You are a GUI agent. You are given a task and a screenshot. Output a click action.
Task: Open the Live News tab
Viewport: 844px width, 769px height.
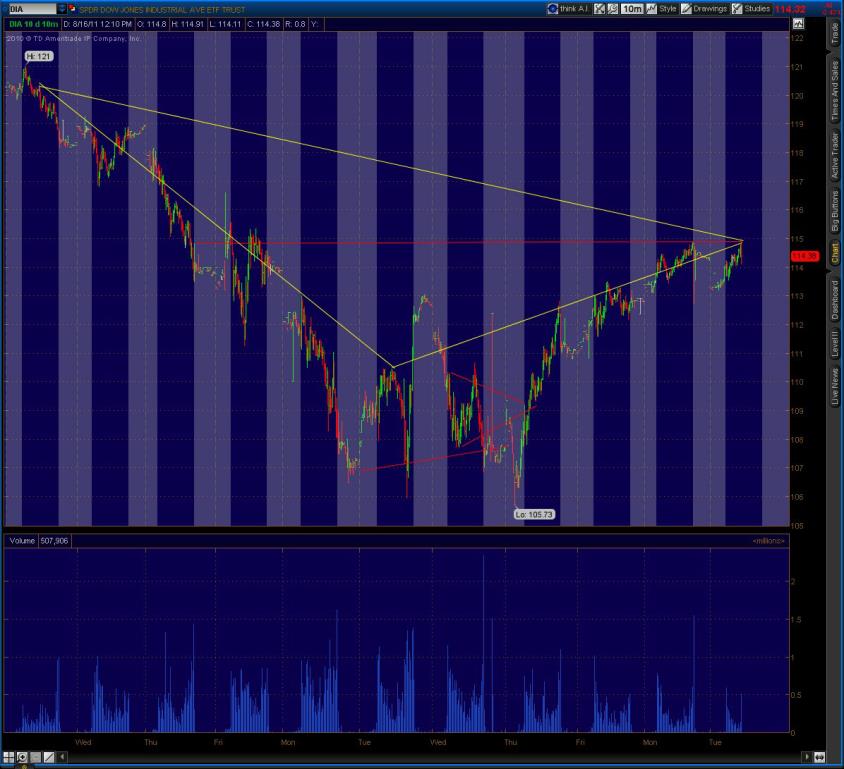834,388
